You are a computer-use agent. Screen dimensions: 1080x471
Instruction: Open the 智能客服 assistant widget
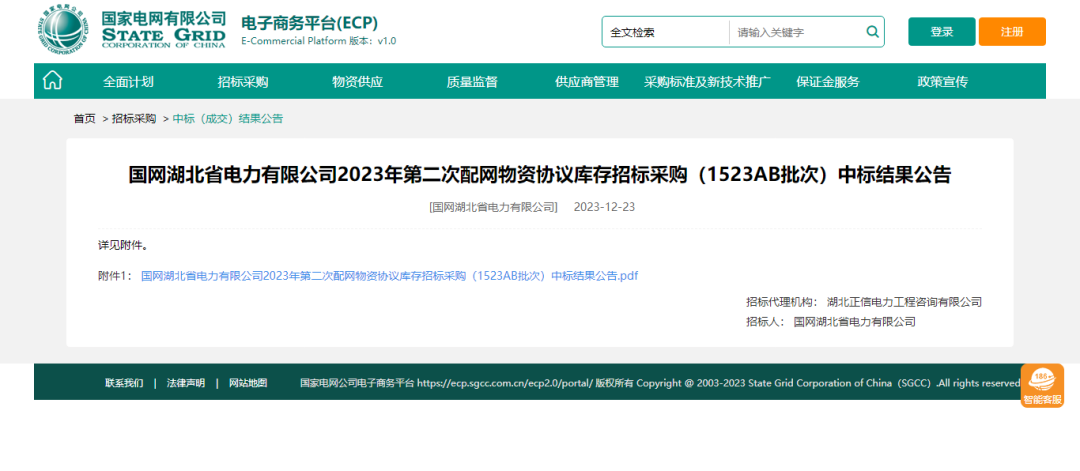tap(1042, 386)
